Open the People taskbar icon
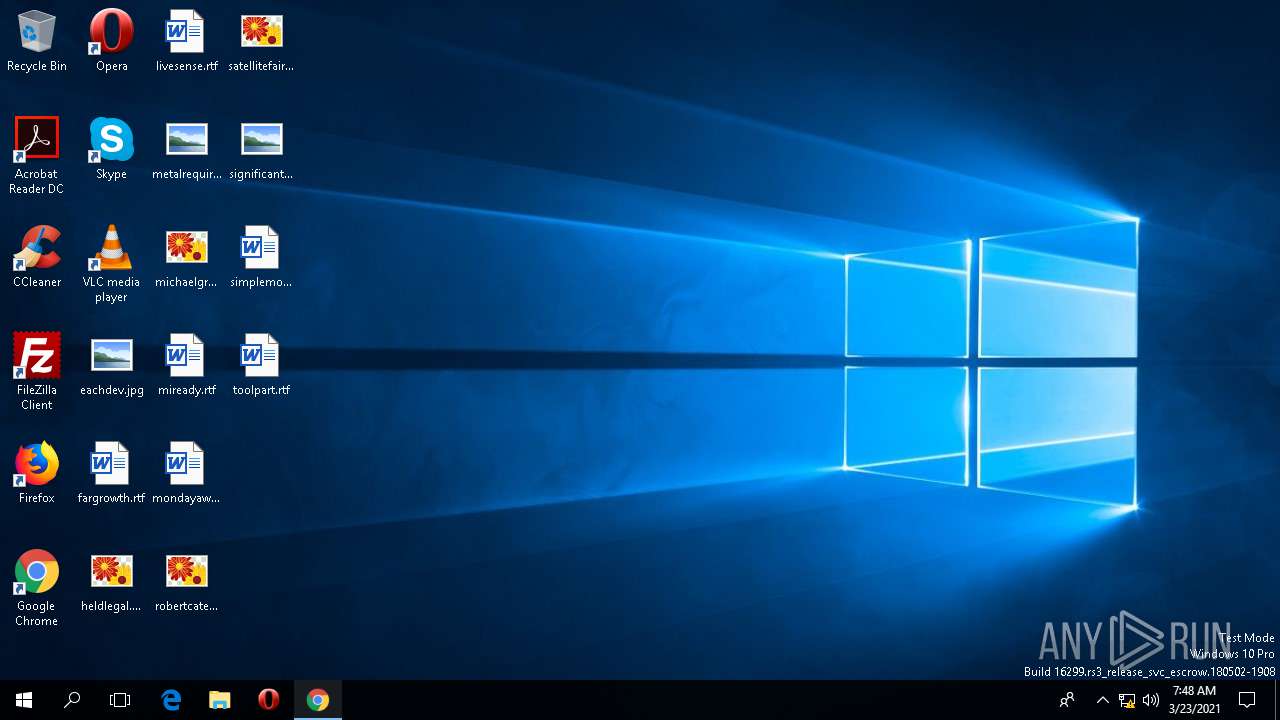 1068,700
